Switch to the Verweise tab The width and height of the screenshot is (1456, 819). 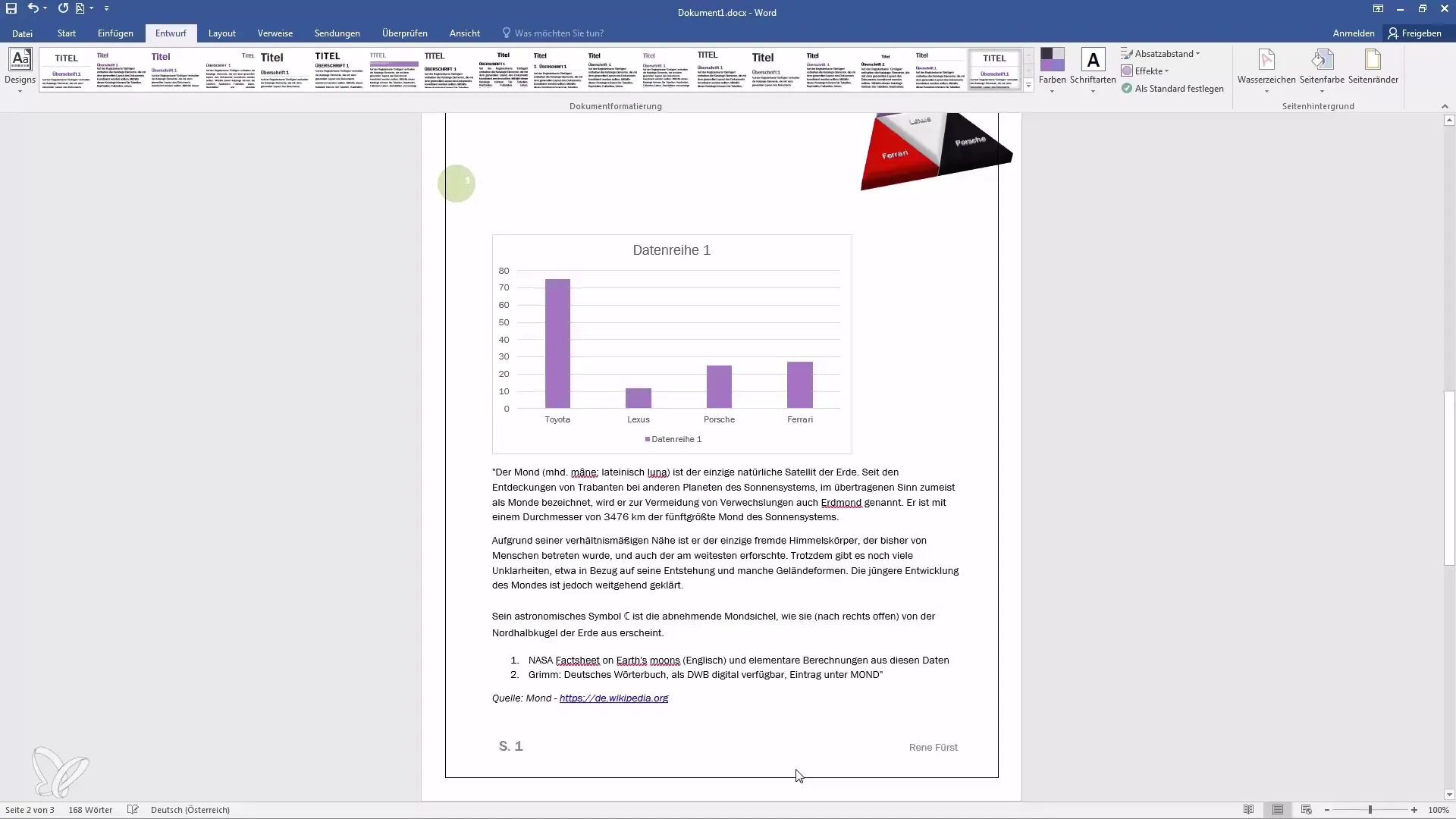275,33
